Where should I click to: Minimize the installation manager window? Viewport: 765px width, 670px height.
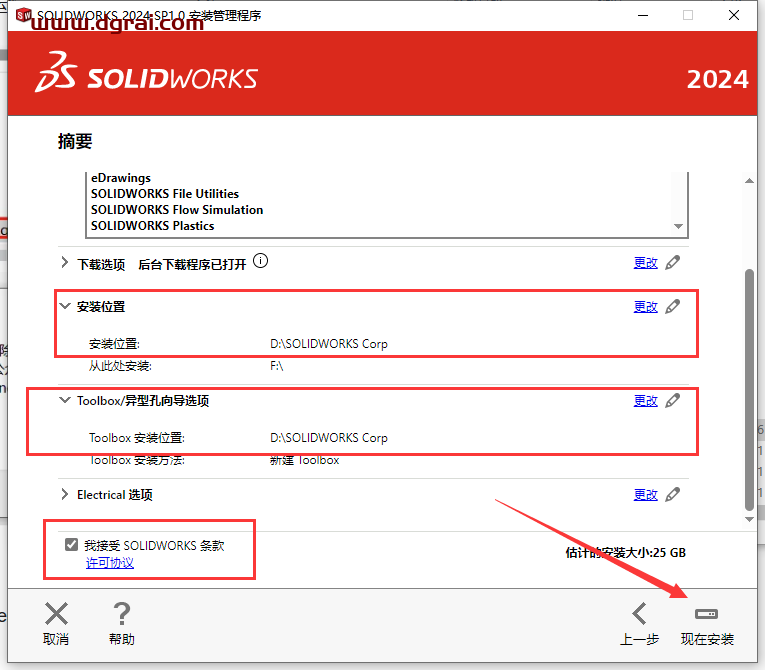[x=643, y=15]
